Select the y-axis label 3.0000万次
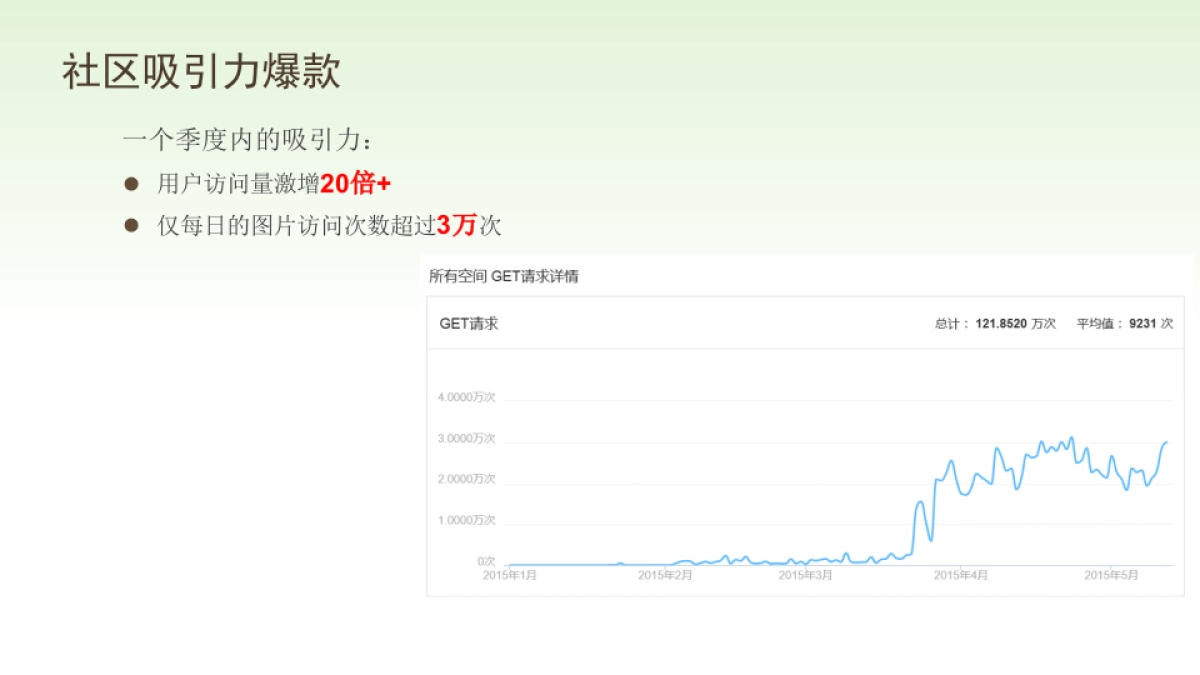 tap(467, 438)
